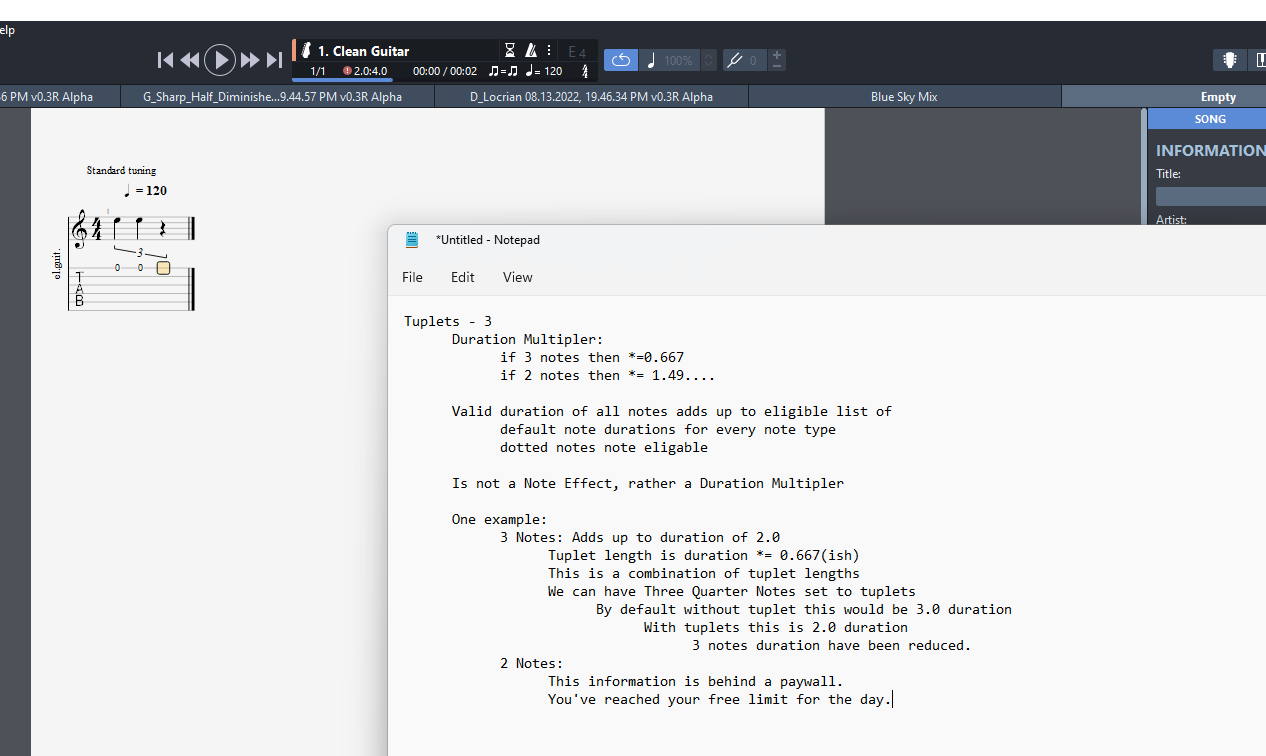Jump to the first bar
This screenshot has height=756, width=1266.
166,60
